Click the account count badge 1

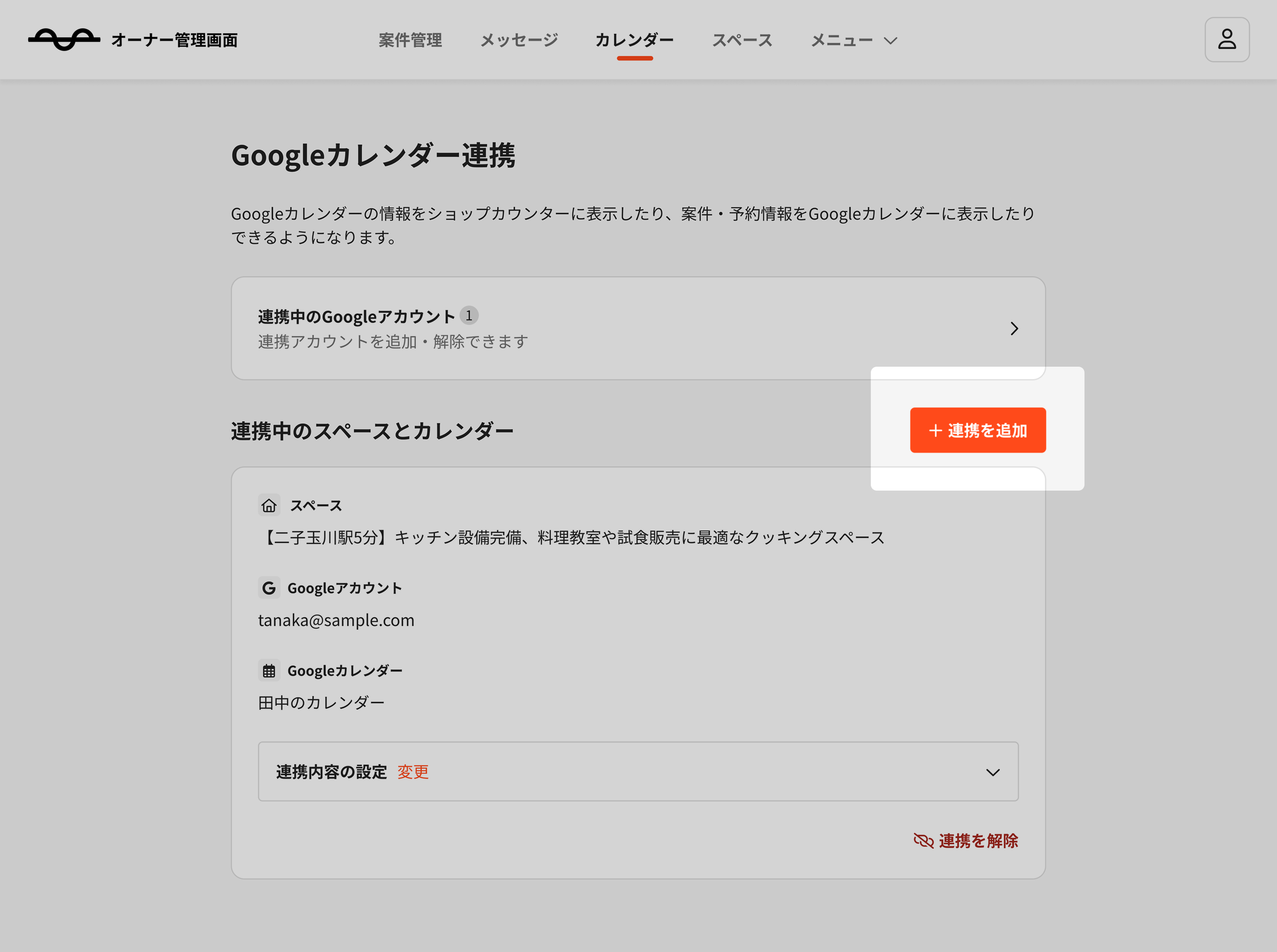pos(469,316)
